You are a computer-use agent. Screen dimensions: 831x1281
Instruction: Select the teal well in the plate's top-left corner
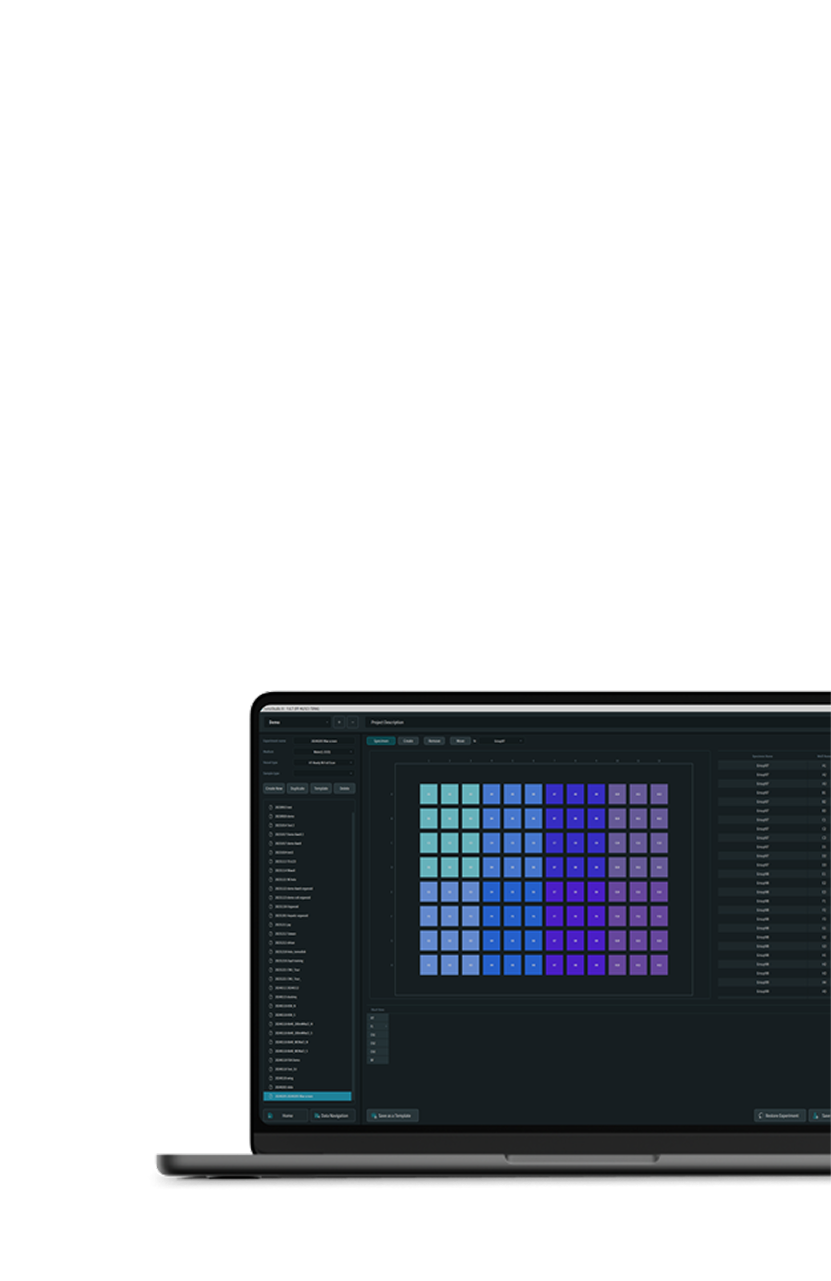[428, 794]
